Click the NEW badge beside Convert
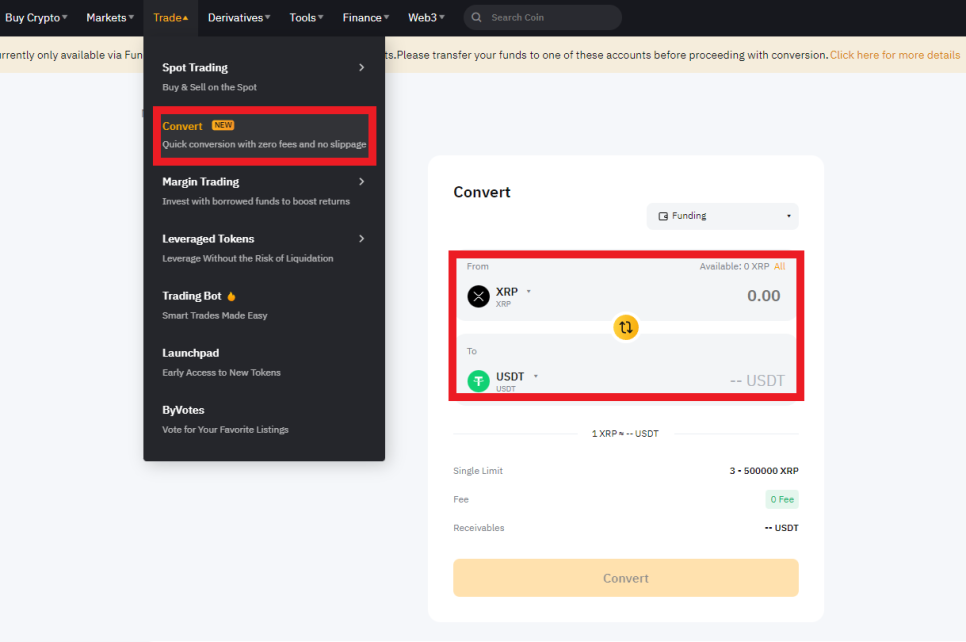 pyautogui.click(x=223, y=125)
